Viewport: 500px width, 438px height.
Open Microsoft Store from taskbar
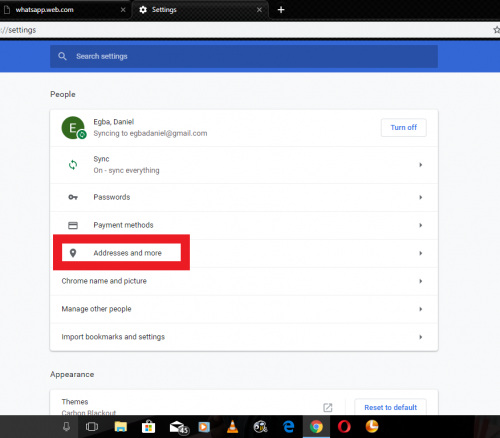(x=148, y=427)
